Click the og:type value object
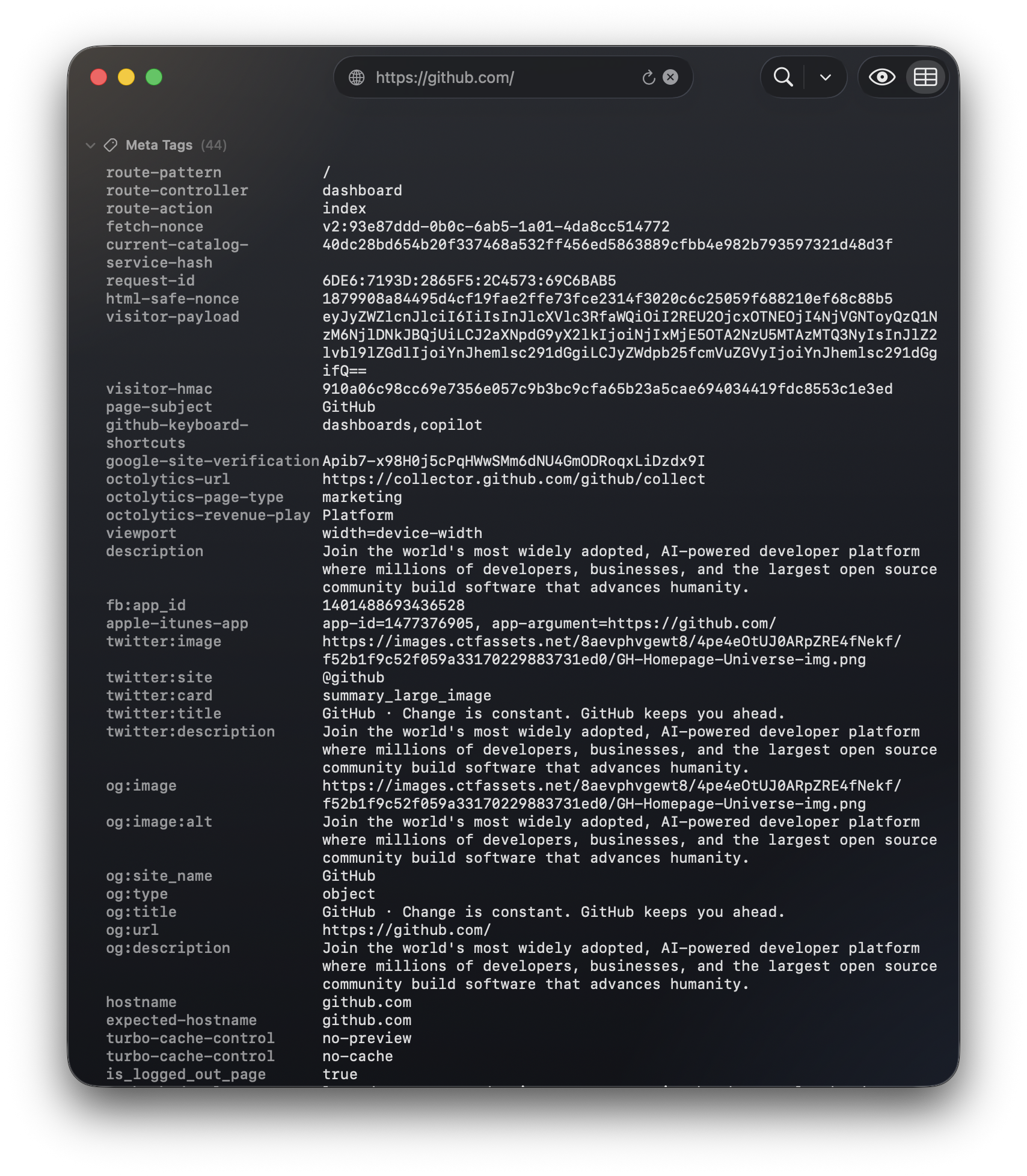 (x=349, y=894)
